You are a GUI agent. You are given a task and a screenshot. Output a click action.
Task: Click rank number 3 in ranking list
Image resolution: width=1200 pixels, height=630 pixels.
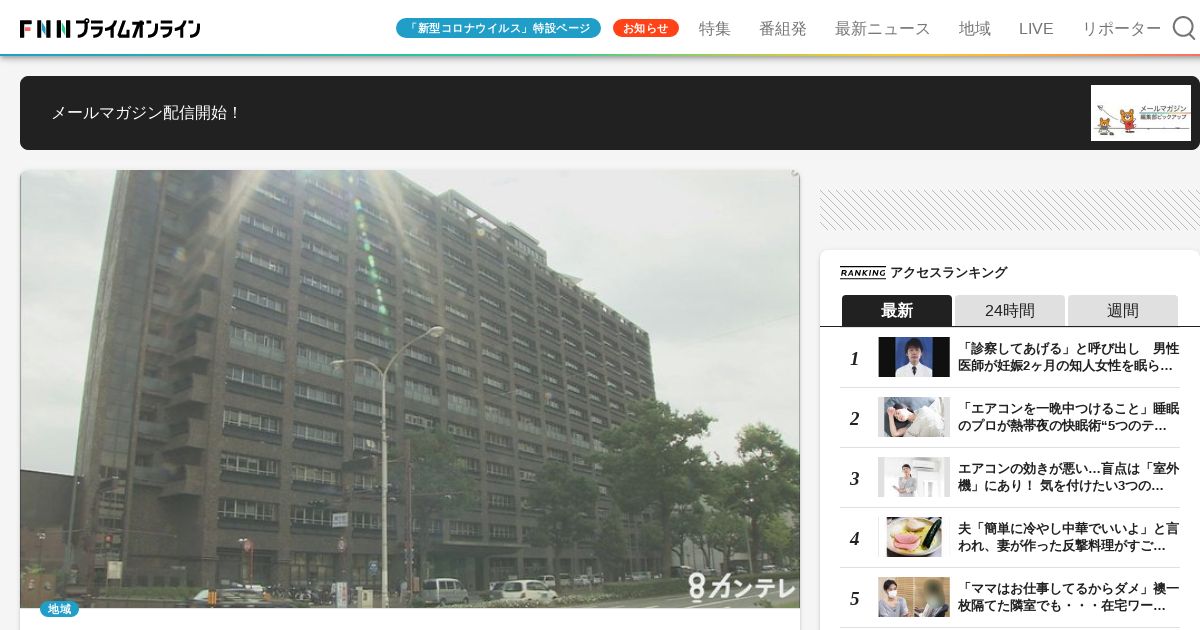click(855, 478)
